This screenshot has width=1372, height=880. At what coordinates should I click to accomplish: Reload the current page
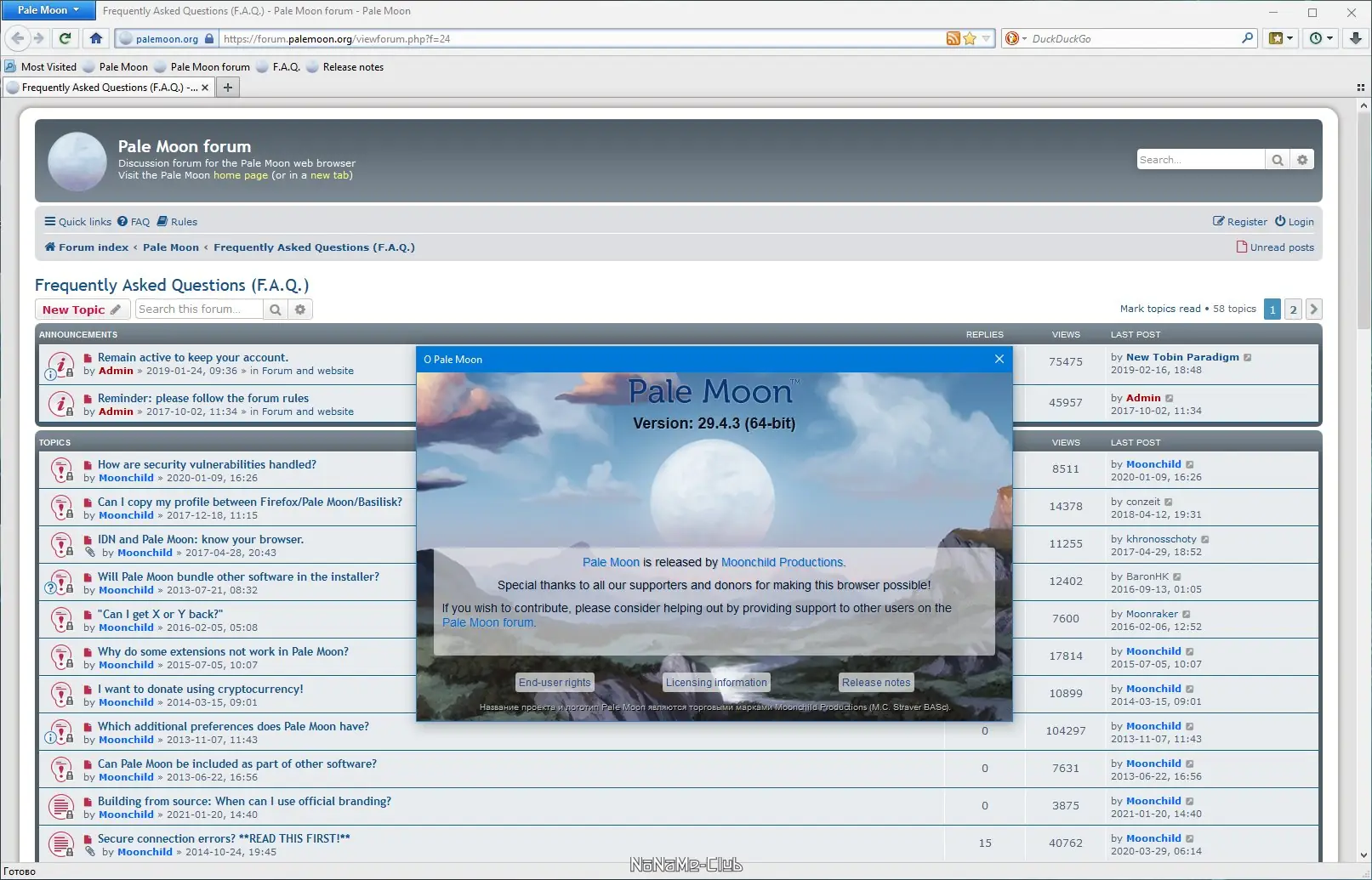tap(65, 38)
